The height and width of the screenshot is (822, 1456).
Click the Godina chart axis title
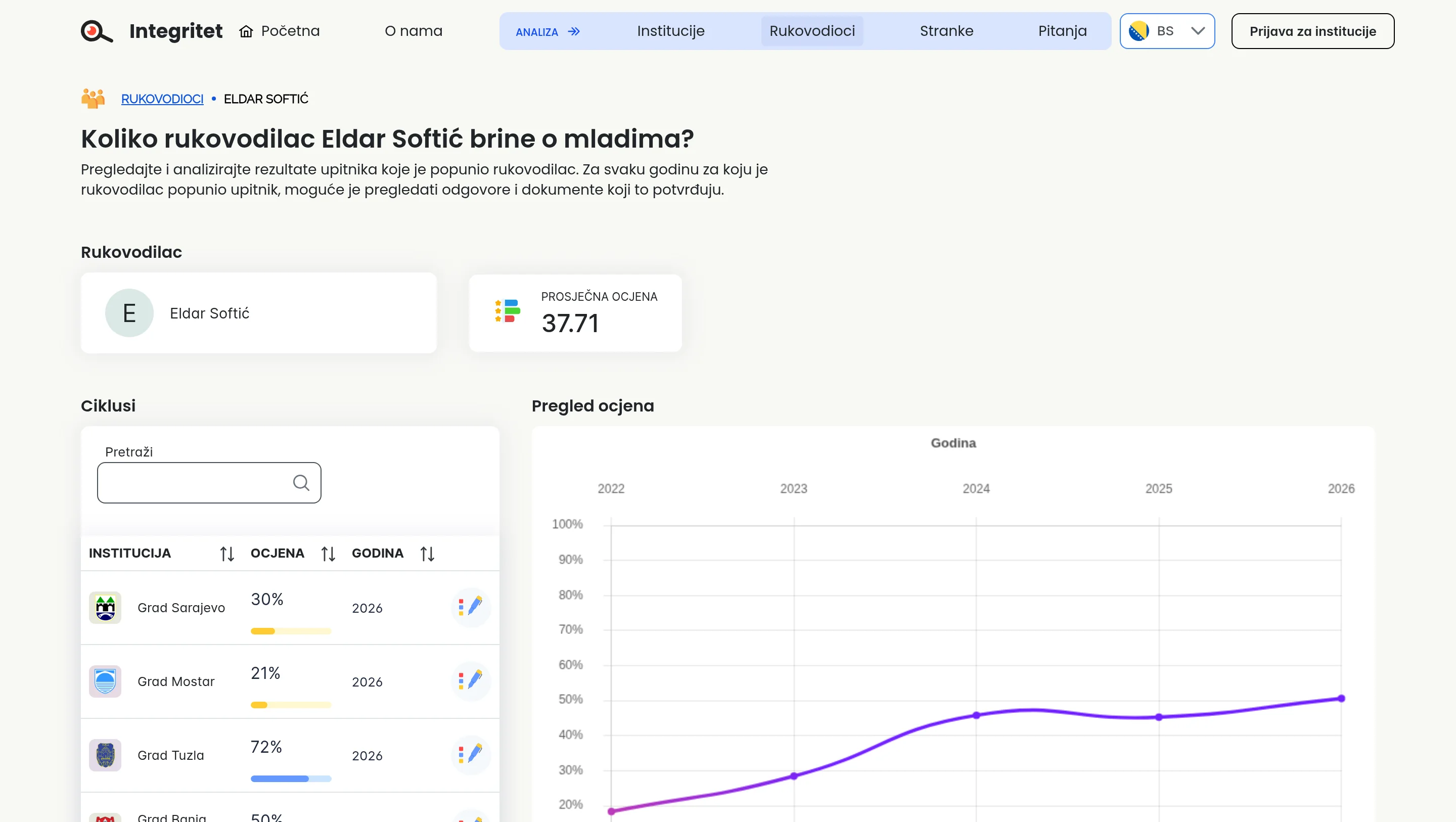coord(953,443)
